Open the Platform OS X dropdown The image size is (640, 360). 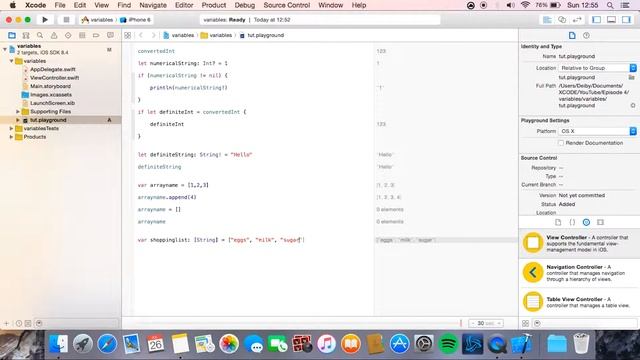[x=597, y=131]
